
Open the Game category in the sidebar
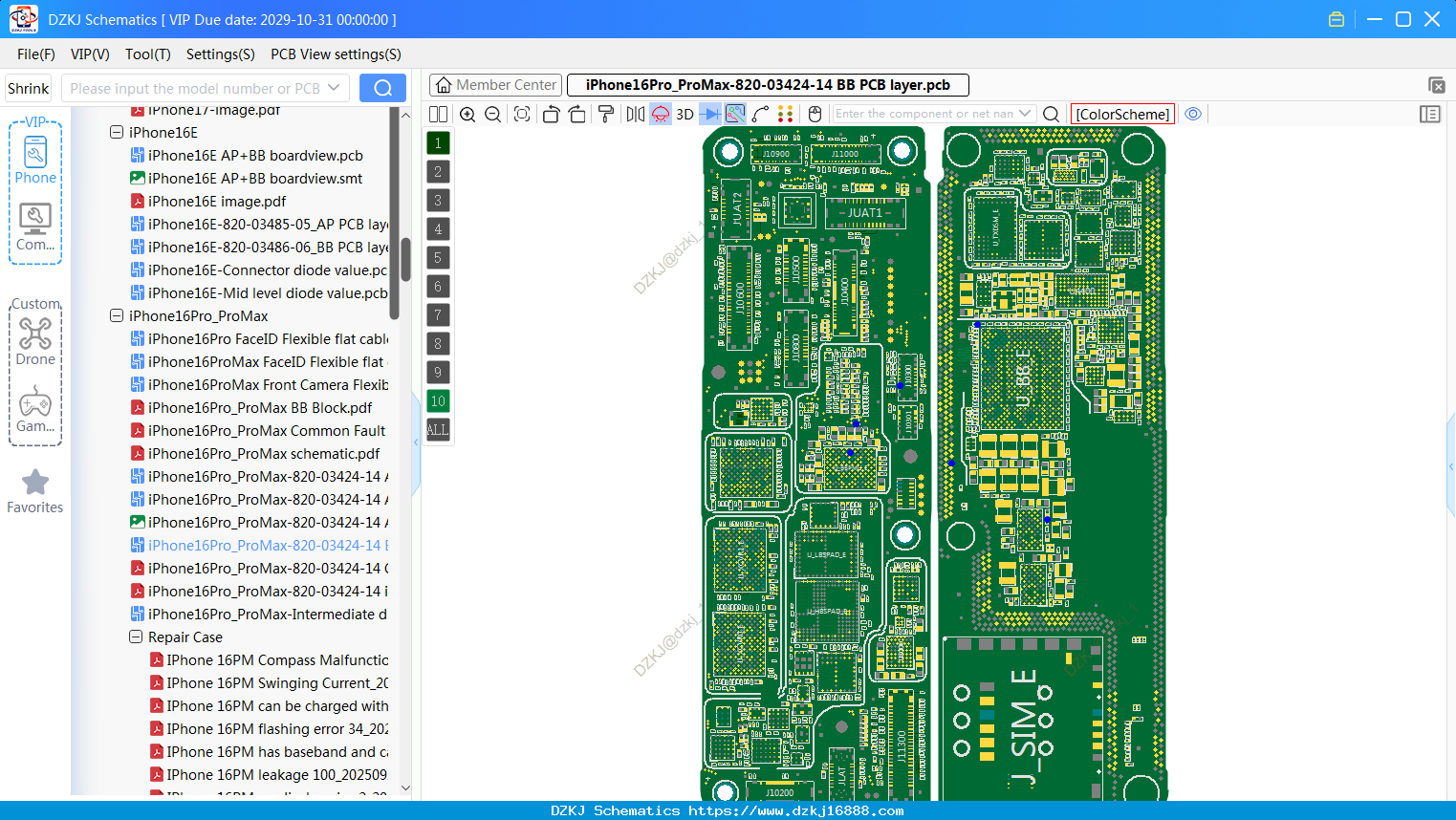[35, 409]
